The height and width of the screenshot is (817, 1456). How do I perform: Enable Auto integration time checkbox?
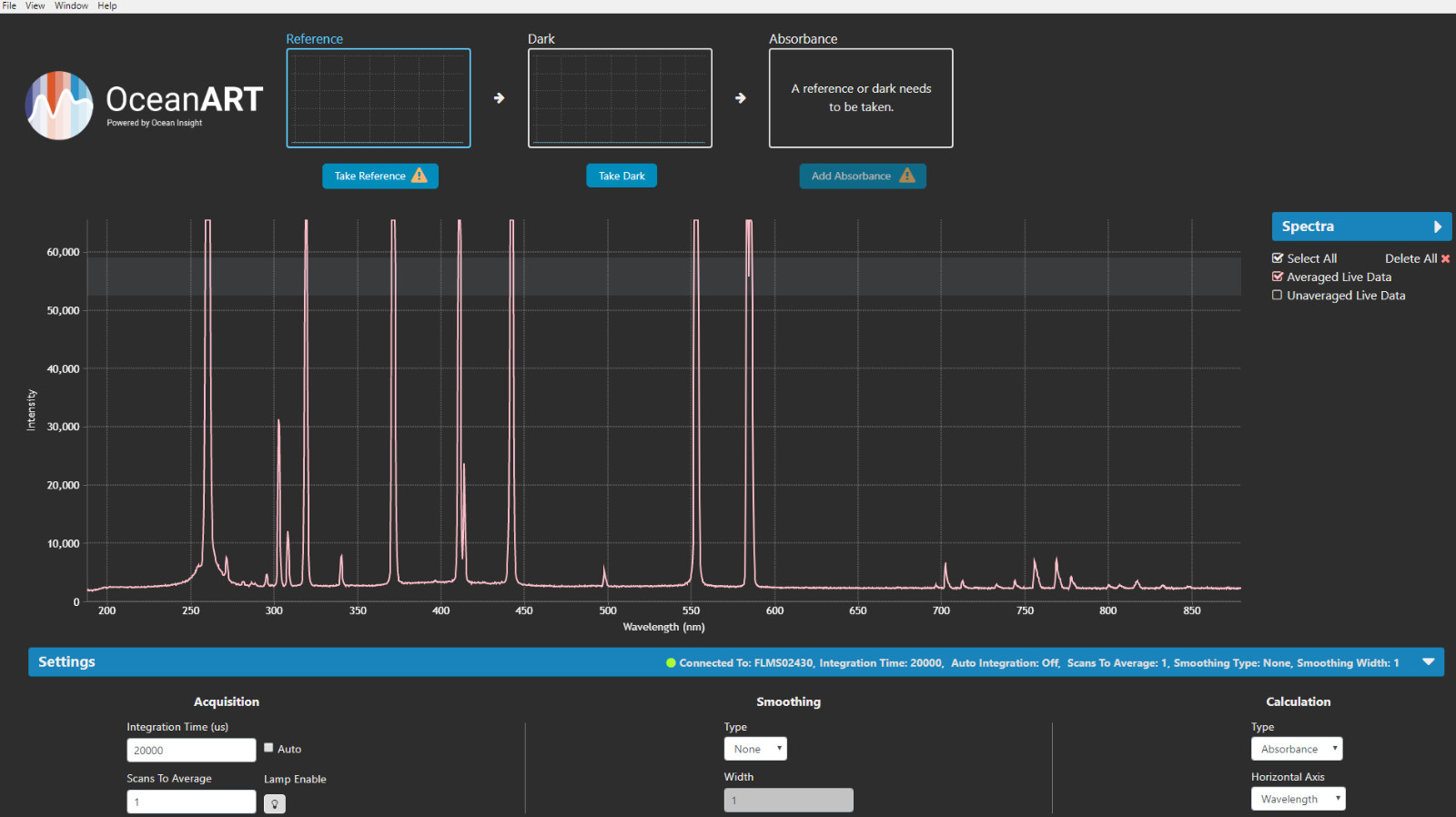(x=268, y=748)
